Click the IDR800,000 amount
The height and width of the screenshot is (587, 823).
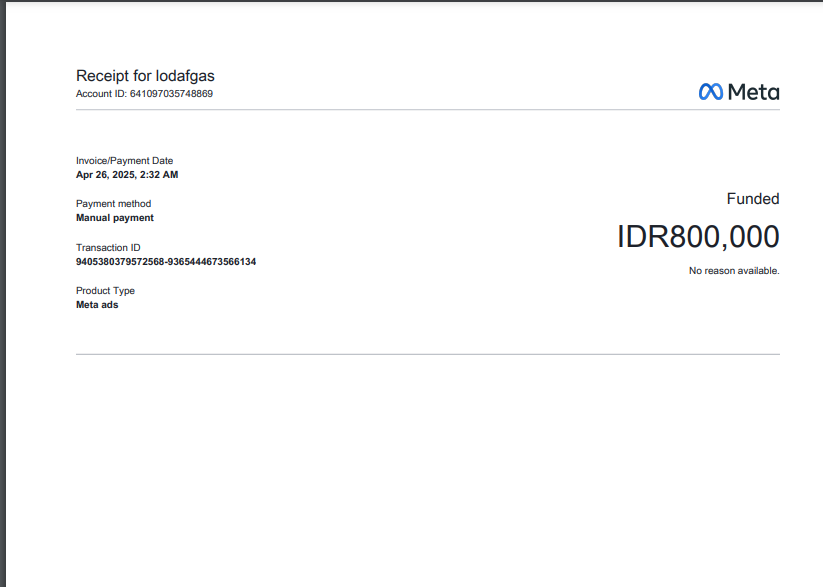point(697,237)
